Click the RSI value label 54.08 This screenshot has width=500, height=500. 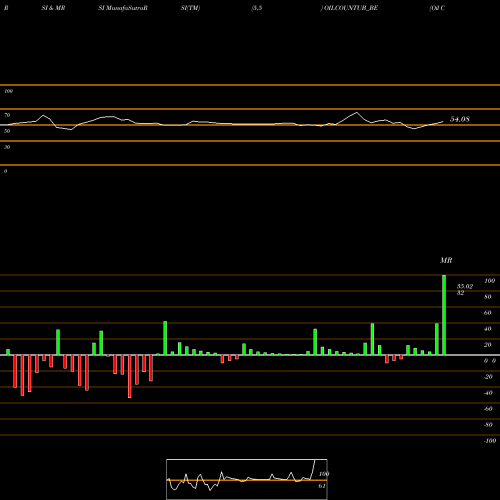(x=460, y=119)
